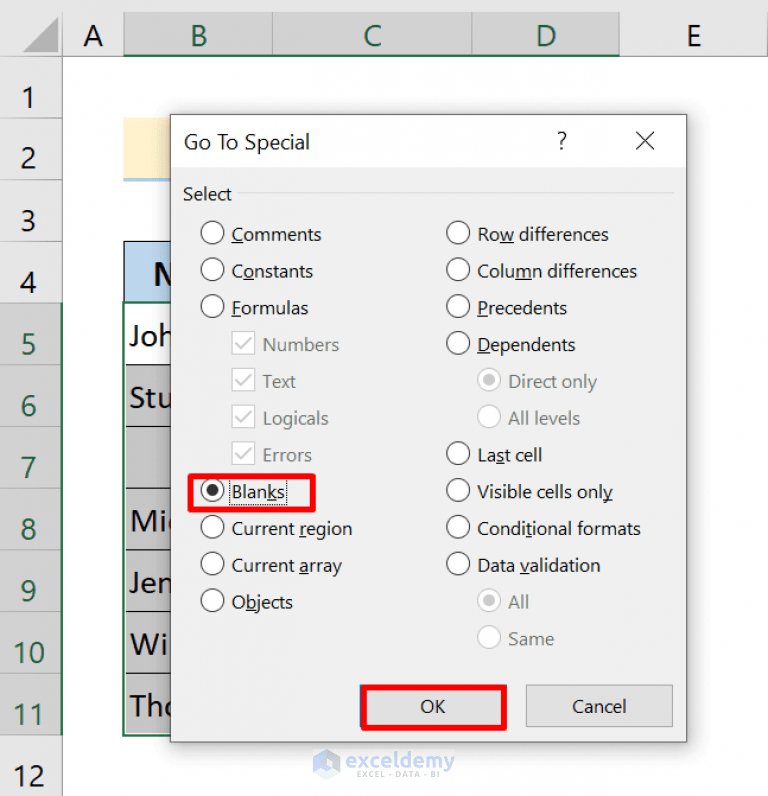Select column E header
This screenshot has width=768, height=796.
[x=693, y=35]
